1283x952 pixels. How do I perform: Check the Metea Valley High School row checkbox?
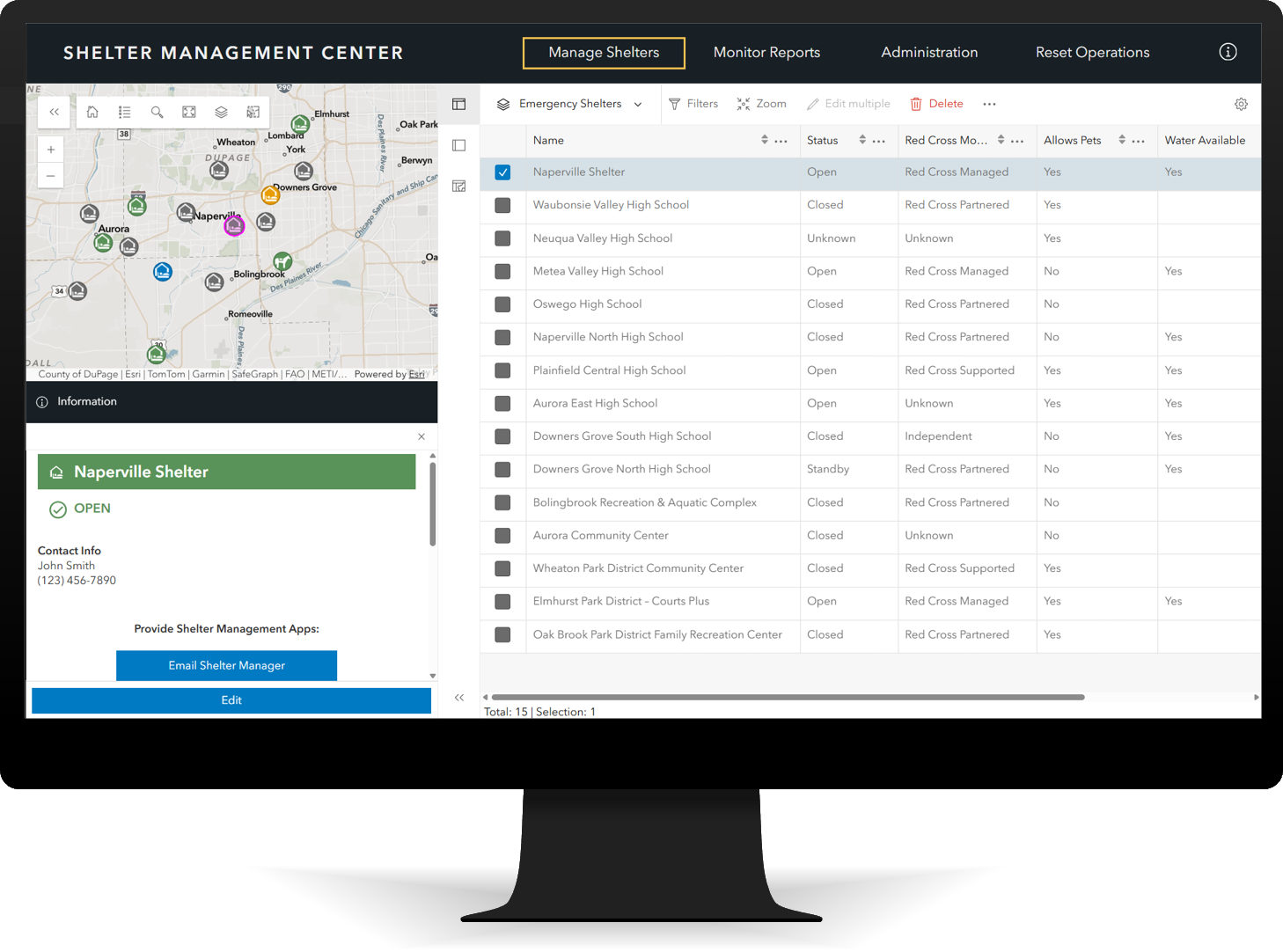(502, 273)
